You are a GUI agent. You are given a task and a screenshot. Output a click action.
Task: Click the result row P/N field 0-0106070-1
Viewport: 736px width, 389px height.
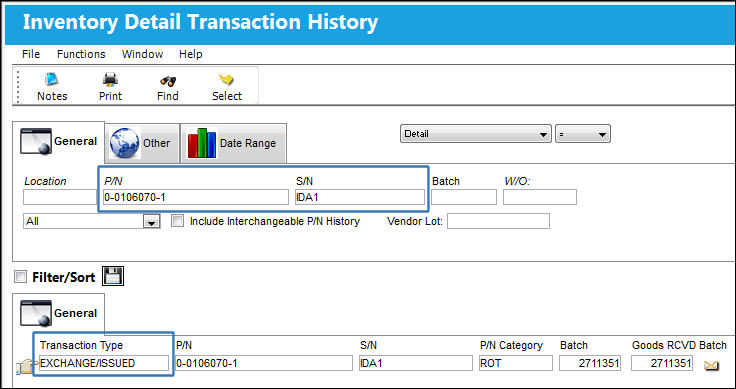pyautogui.click(x=264, y=363)
